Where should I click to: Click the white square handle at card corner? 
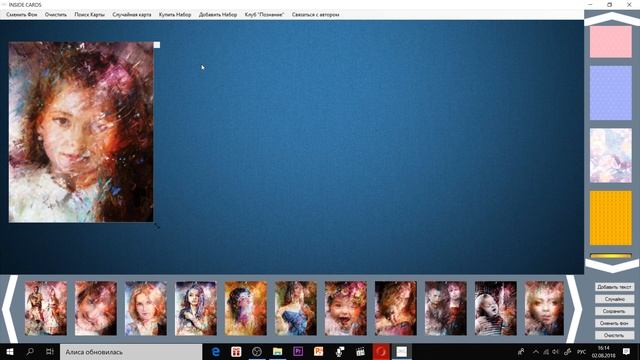click(157, 45)
